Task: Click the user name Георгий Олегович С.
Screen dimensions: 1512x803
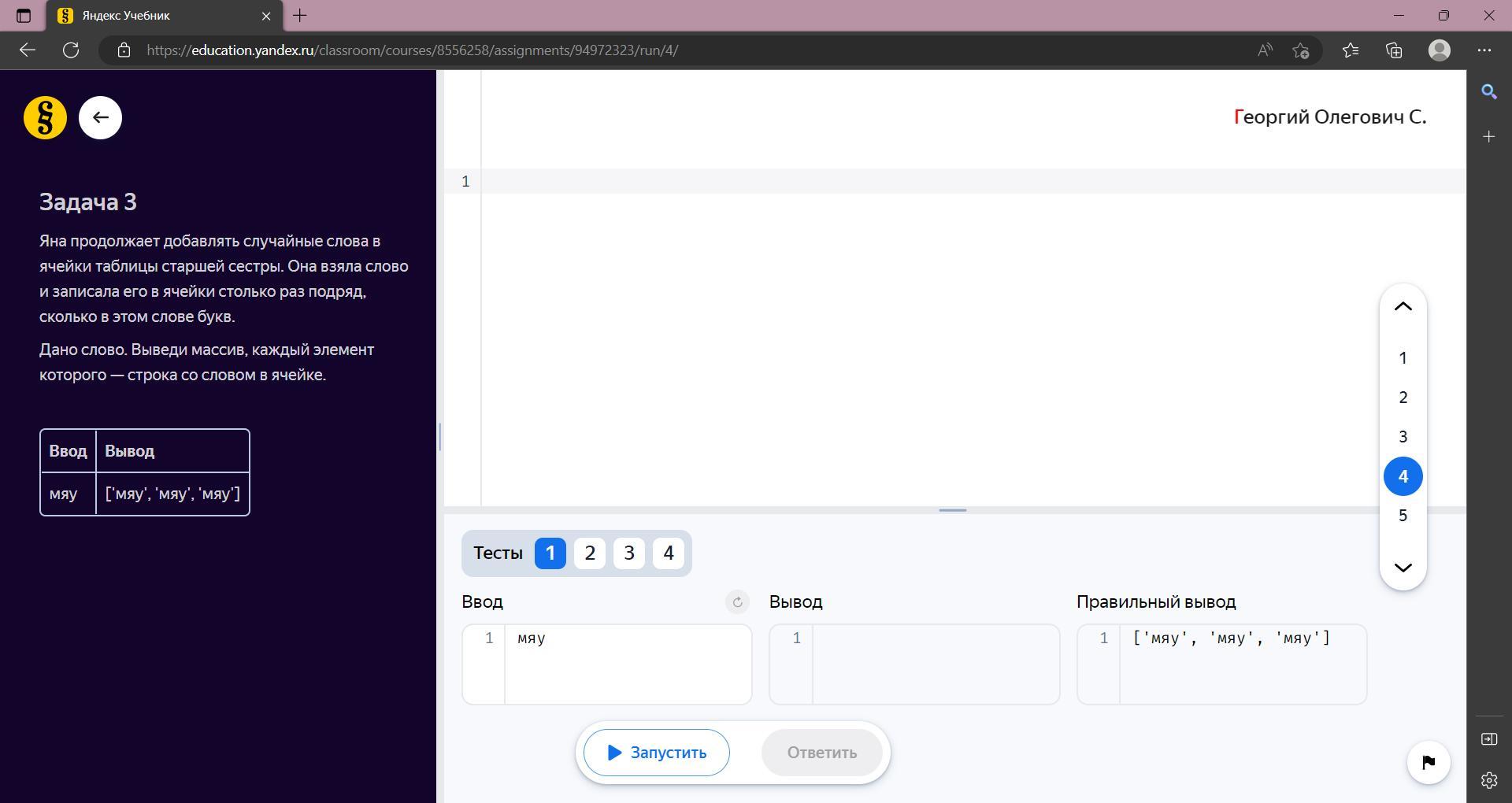Action: click(1330, 117)
